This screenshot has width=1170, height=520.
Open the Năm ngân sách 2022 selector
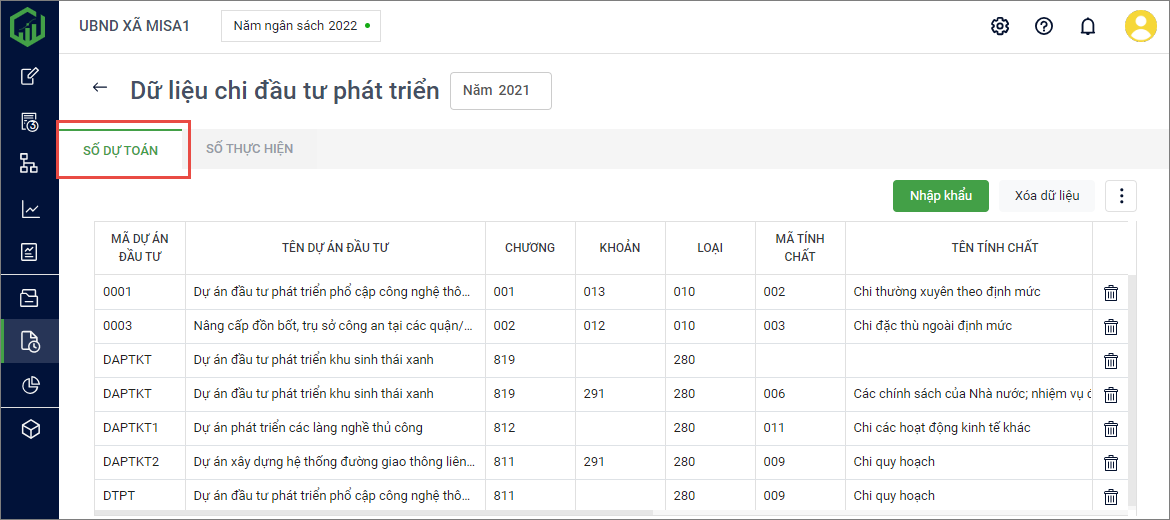[300, 26]
